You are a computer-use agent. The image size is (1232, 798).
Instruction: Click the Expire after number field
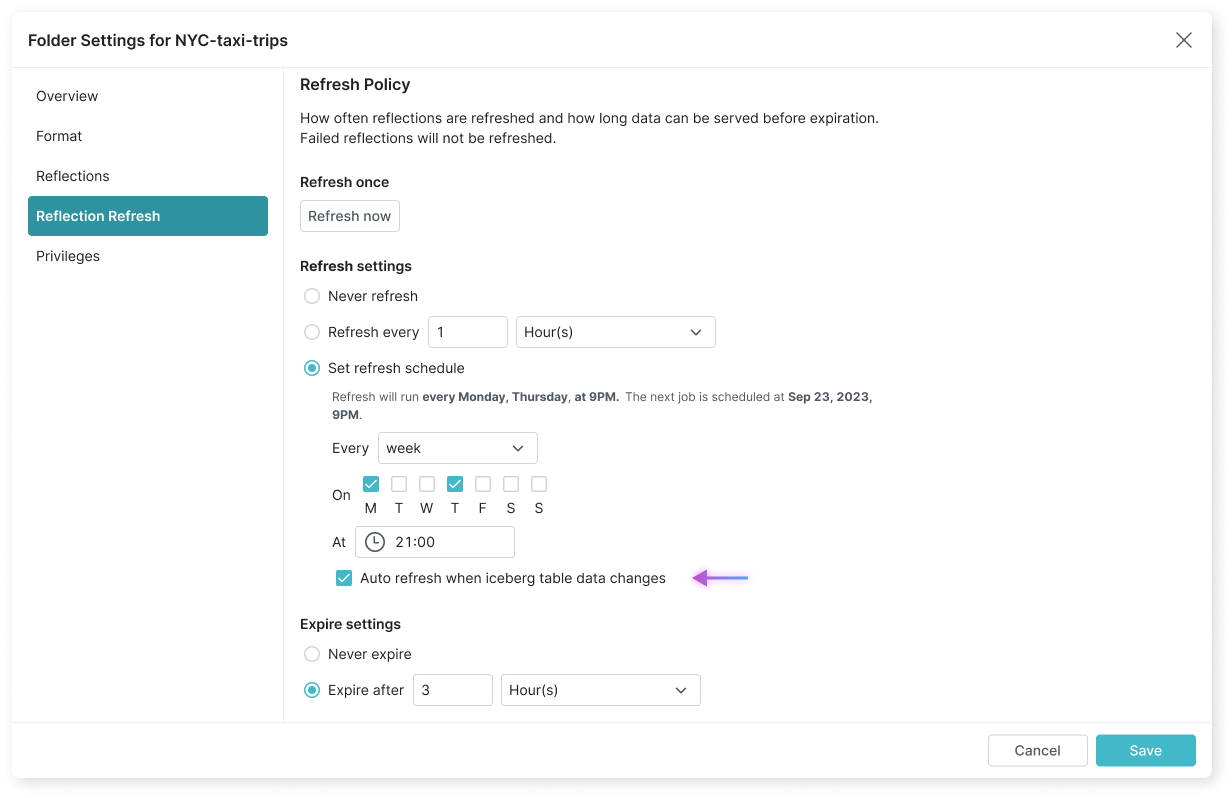[453, 690]
